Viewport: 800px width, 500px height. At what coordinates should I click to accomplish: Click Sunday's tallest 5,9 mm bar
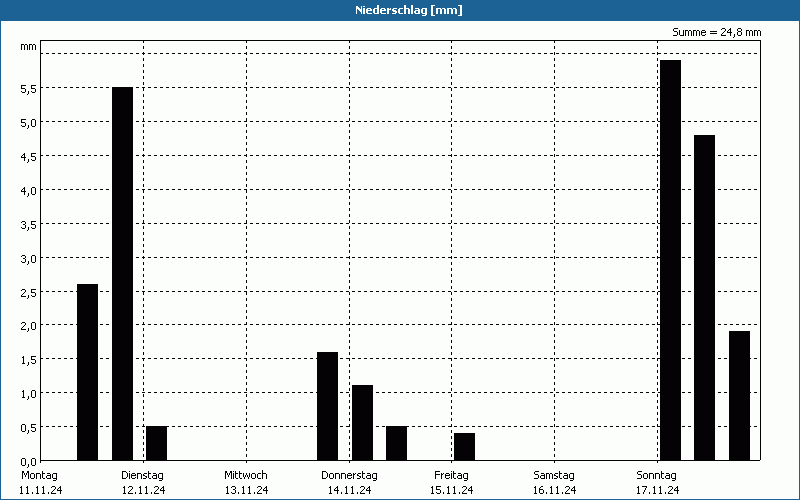[670, 260]
